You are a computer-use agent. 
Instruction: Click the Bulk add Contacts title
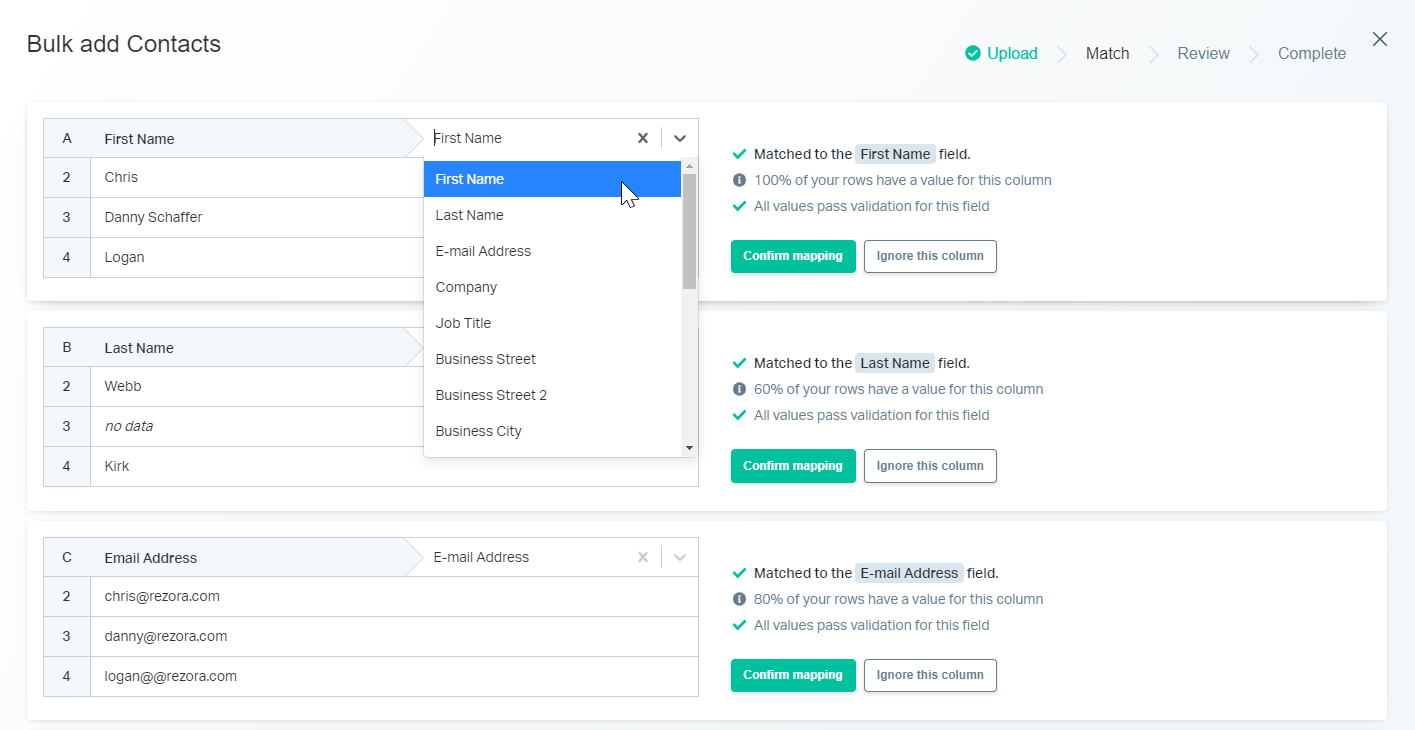124,44
